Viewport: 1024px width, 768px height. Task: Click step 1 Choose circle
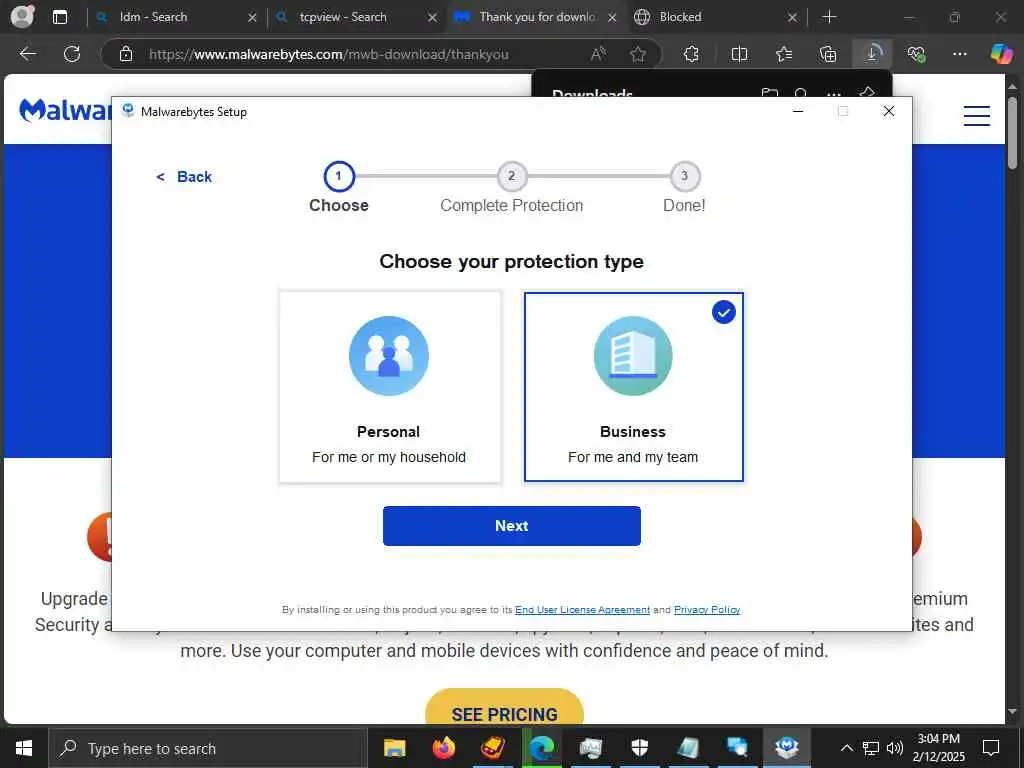point(339,176)
